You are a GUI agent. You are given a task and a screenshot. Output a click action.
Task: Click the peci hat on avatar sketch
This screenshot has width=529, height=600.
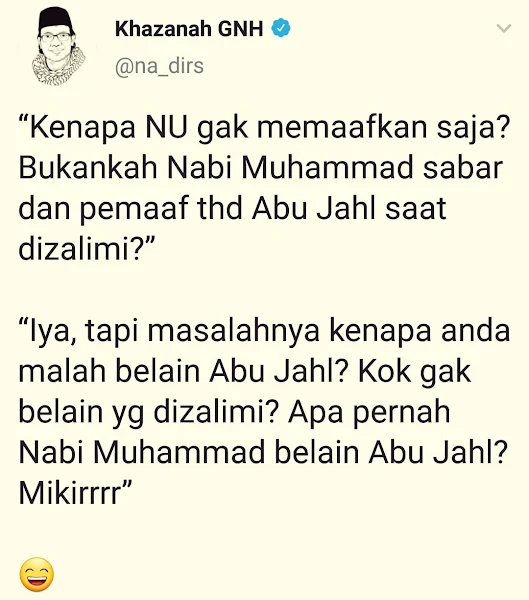pyautogui.click(x=56, y=21)
